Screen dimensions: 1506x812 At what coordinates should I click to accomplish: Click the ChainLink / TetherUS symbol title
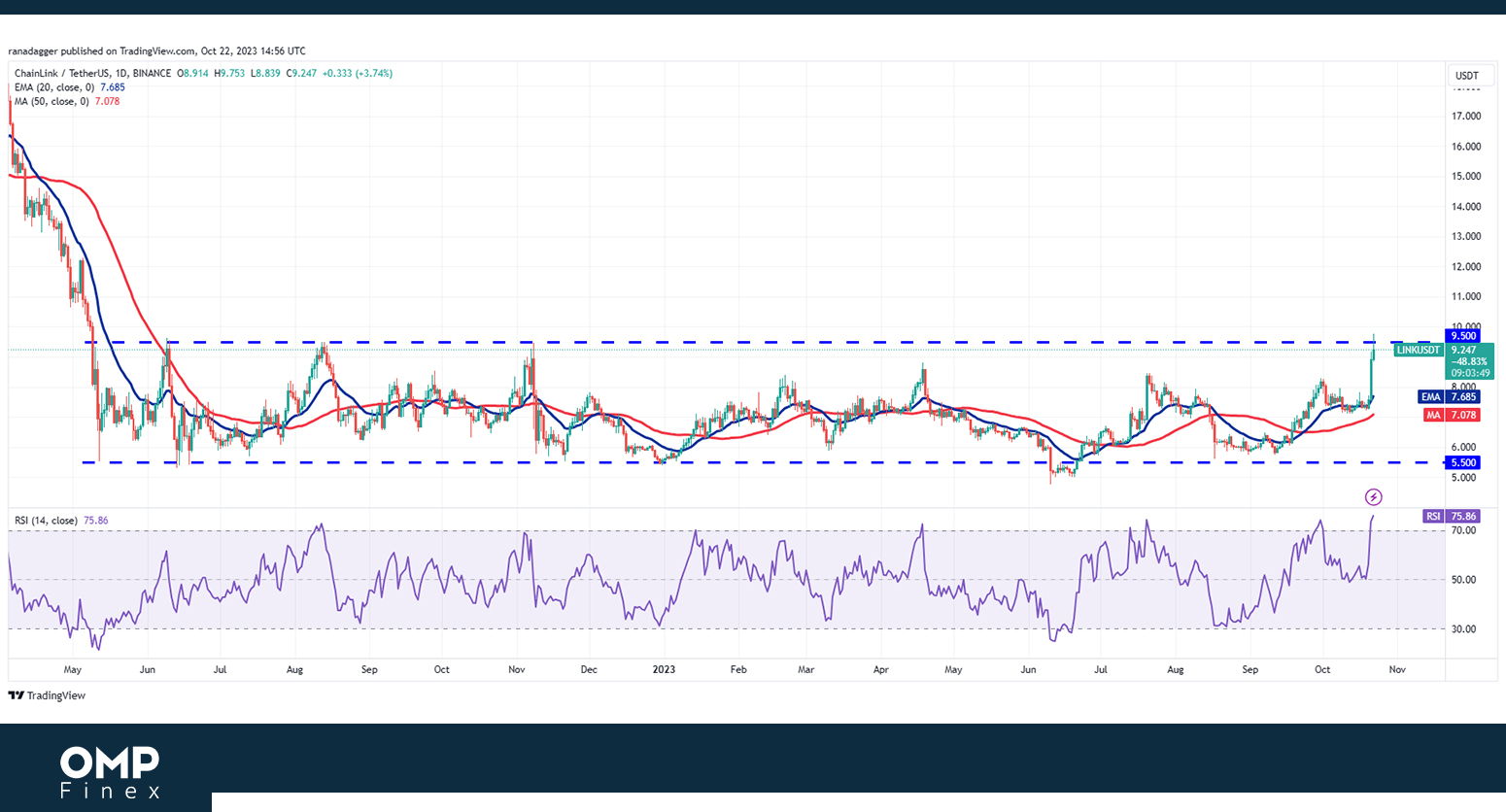92,74
